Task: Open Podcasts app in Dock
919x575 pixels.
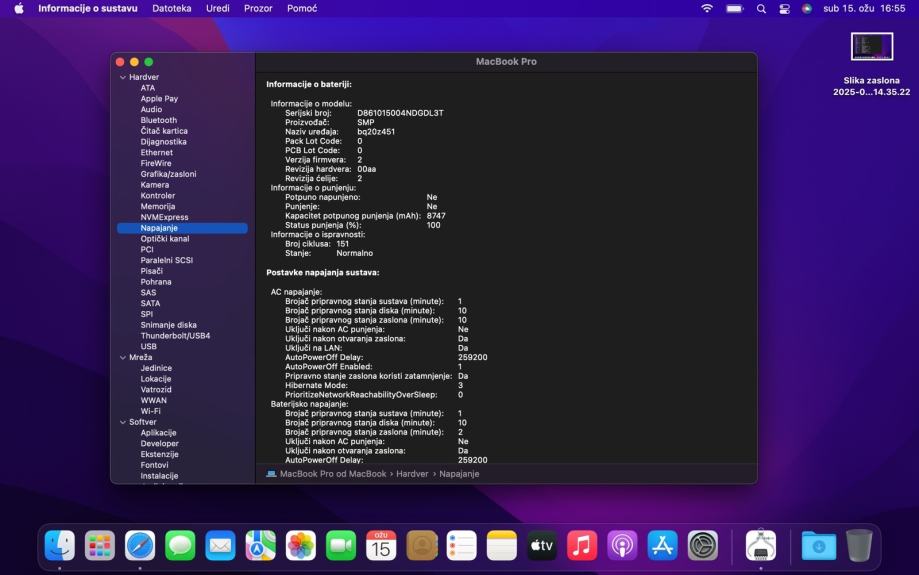Action: click(x=622, y=546)
